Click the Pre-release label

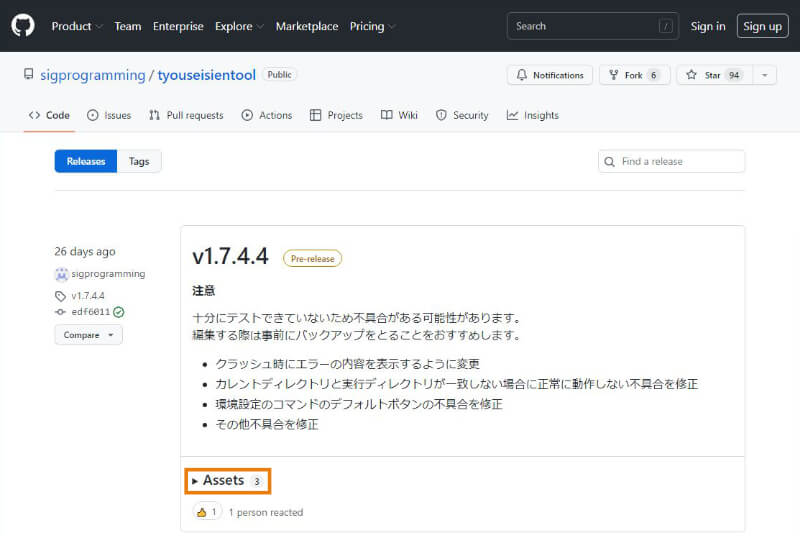312,259
